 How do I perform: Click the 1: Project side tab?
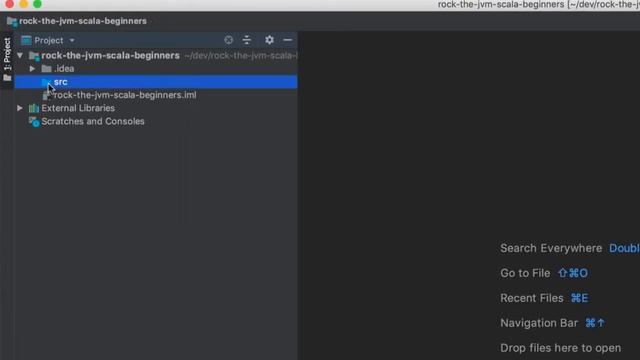click(x=7, y=59)
